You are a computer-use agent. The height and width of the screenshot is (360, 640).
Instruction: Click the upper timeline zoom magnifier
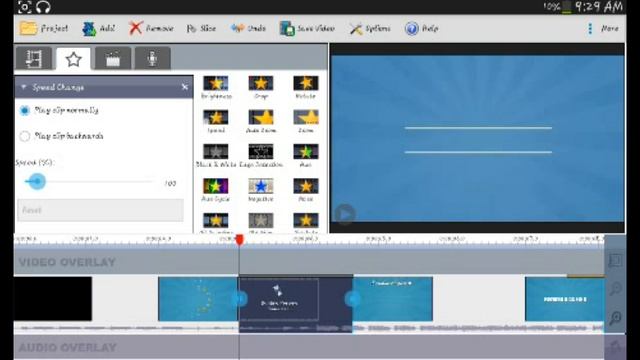[615, 289]
